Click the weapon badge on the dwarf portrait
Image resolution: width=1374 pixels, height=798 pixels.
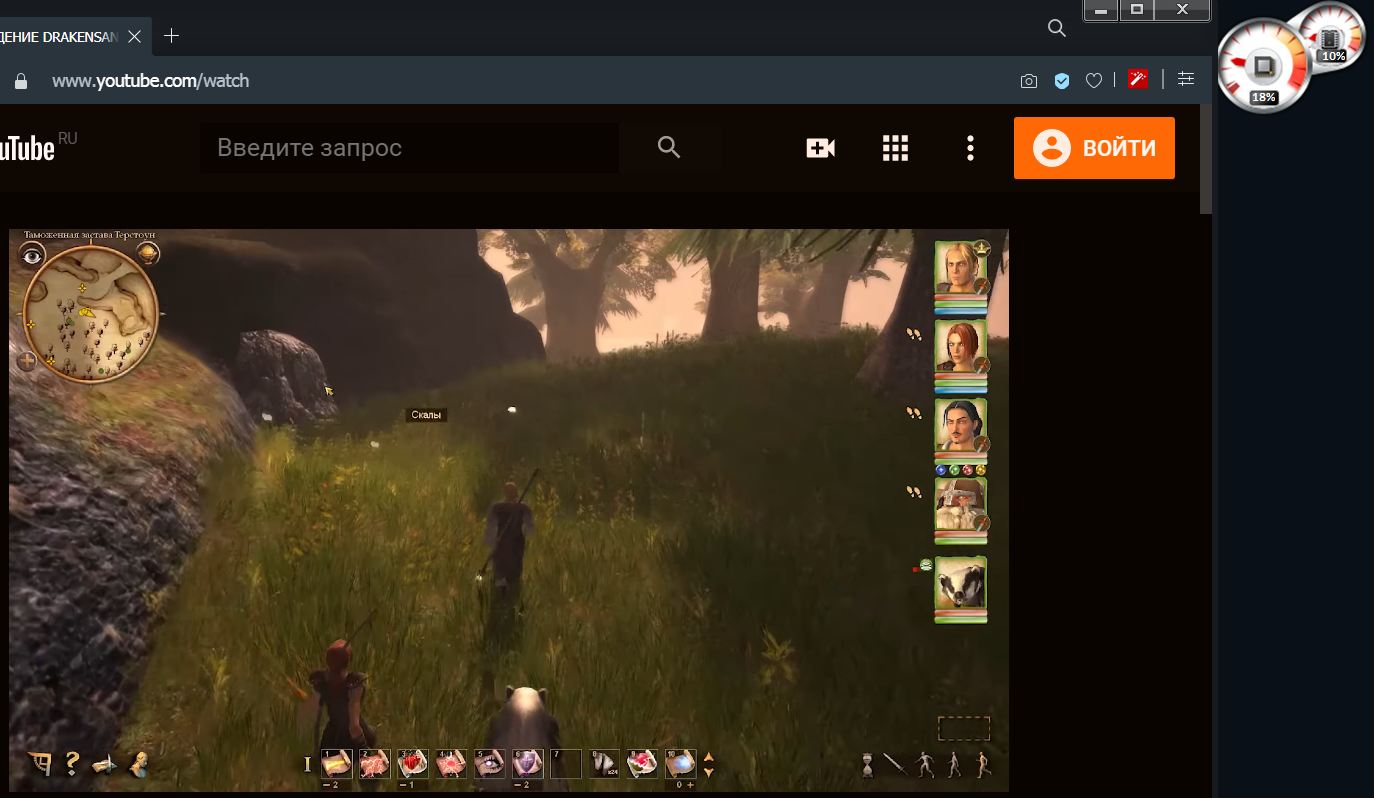pos(982,523)
